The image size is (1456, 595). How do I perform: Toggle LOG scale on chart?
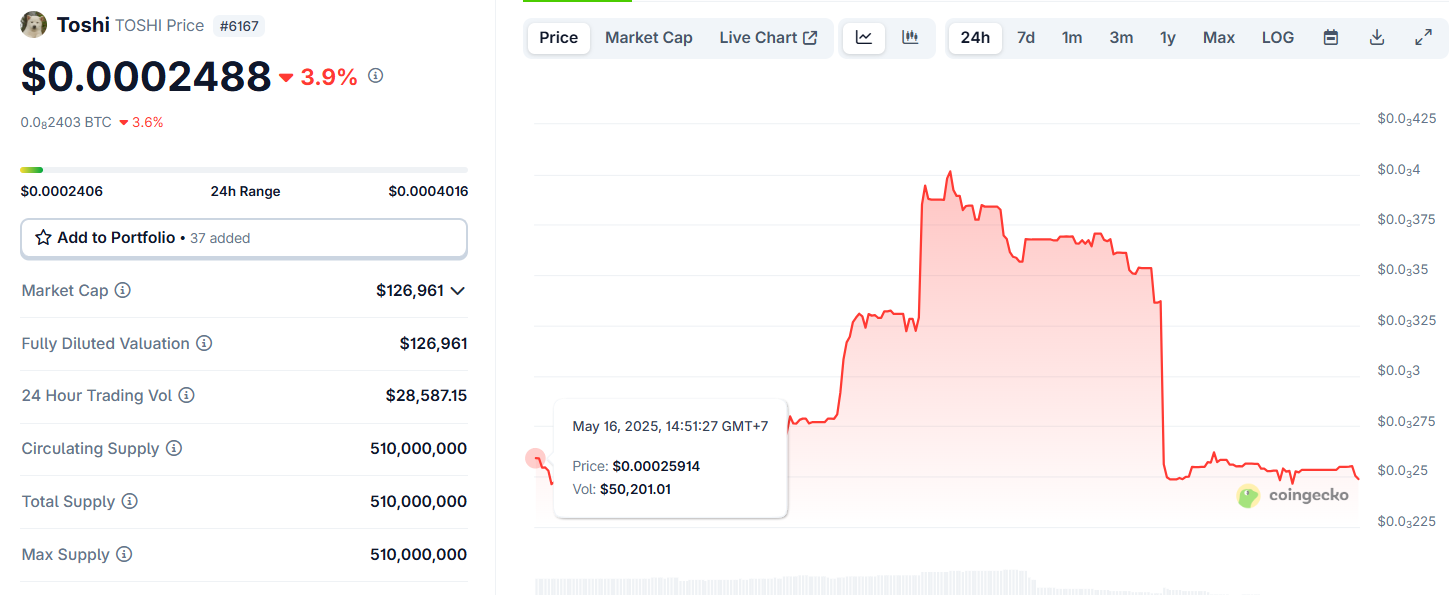click(1277, 38)
